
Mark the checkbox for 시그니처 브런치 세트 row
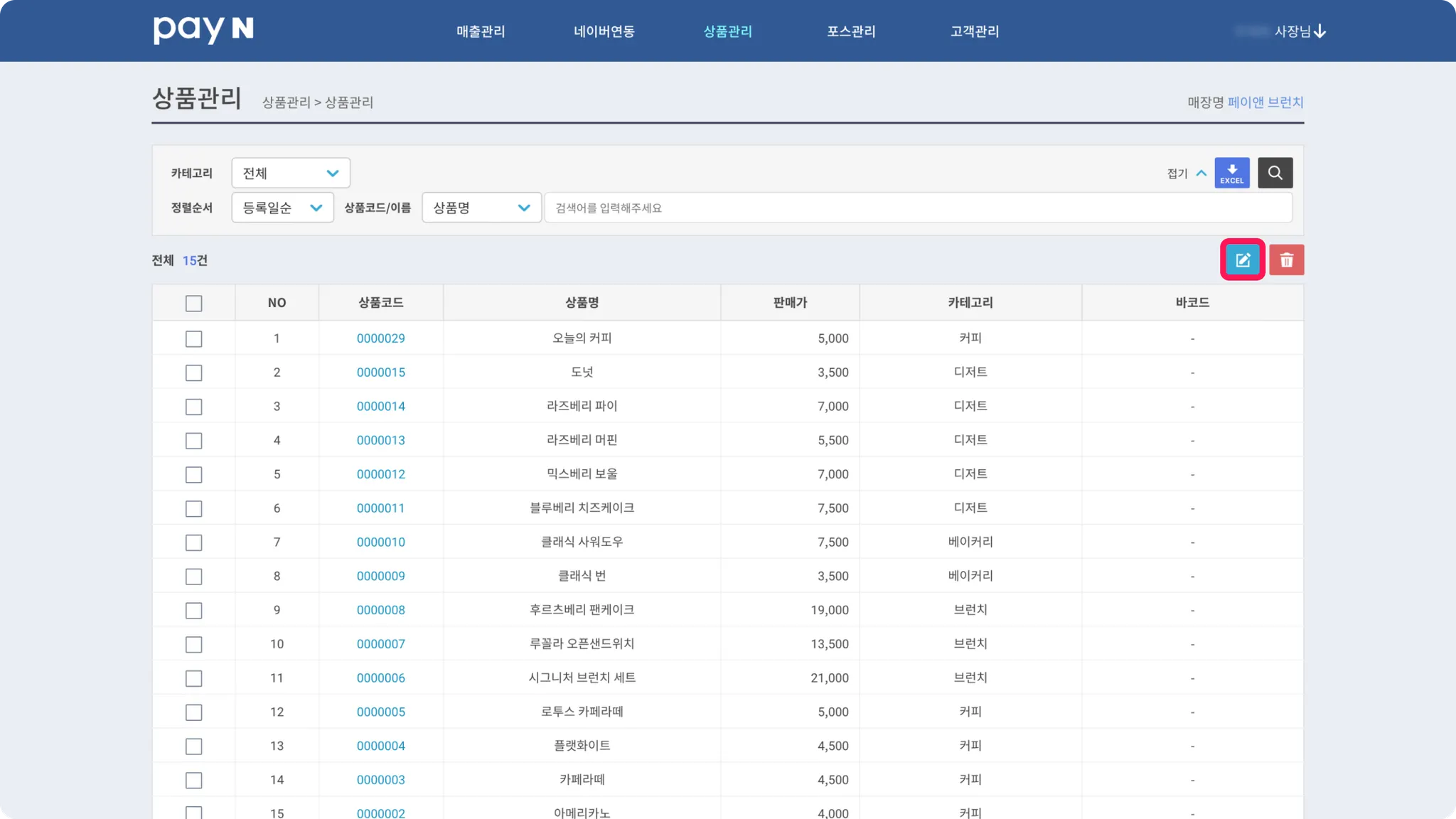[193, 679]
